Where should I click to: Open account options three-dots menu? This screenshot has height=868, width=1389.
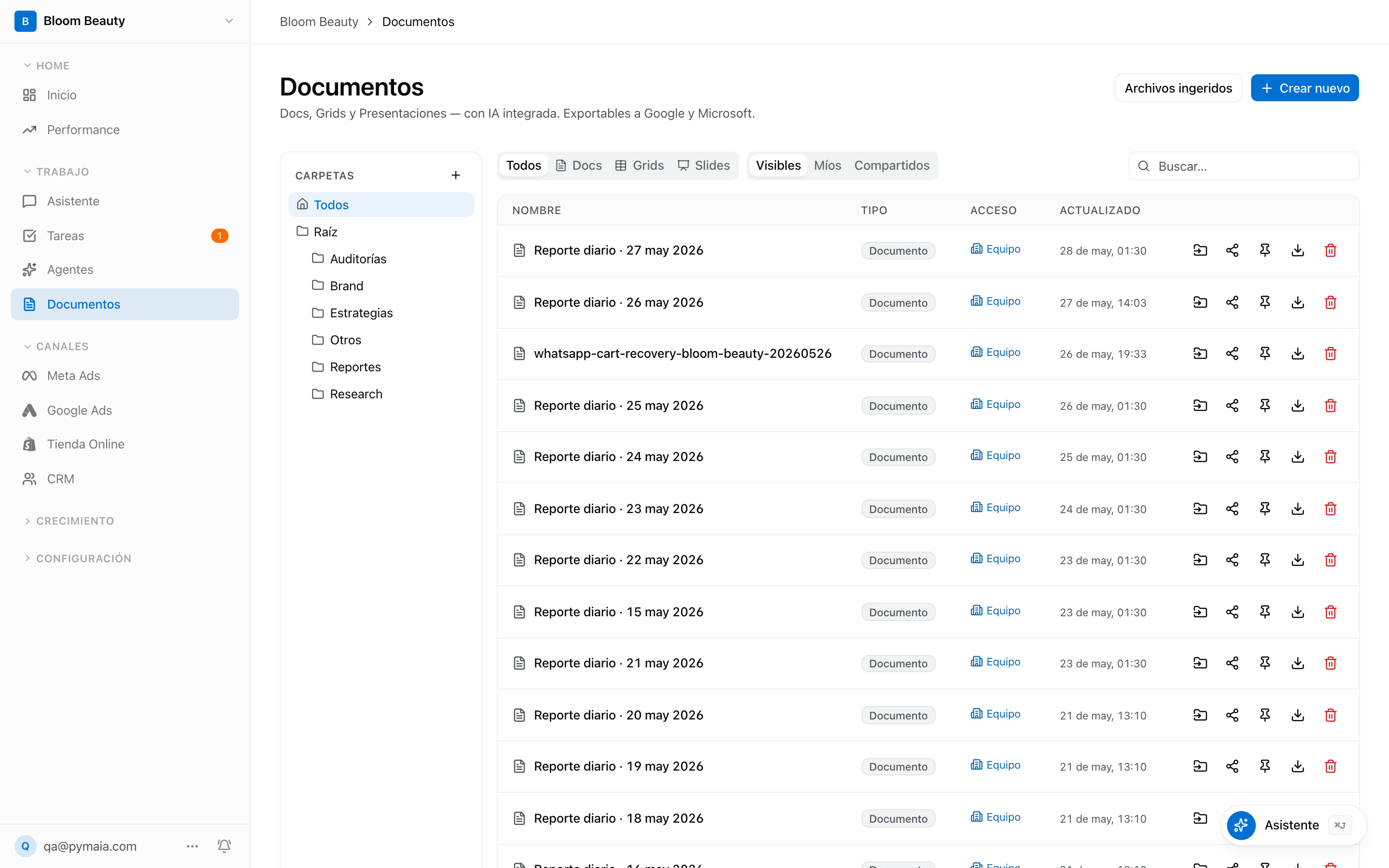point(192,846)
